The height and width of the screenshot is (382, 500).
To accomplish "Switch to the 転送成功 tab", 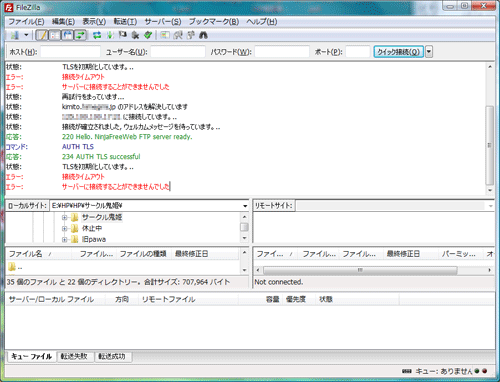I will tap(112, 357).
